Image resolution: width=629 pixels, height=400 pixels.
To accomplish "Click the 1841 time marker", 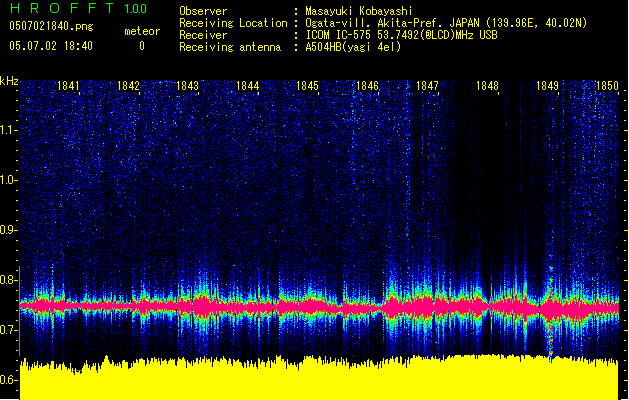I will click(x=68, y=86).
